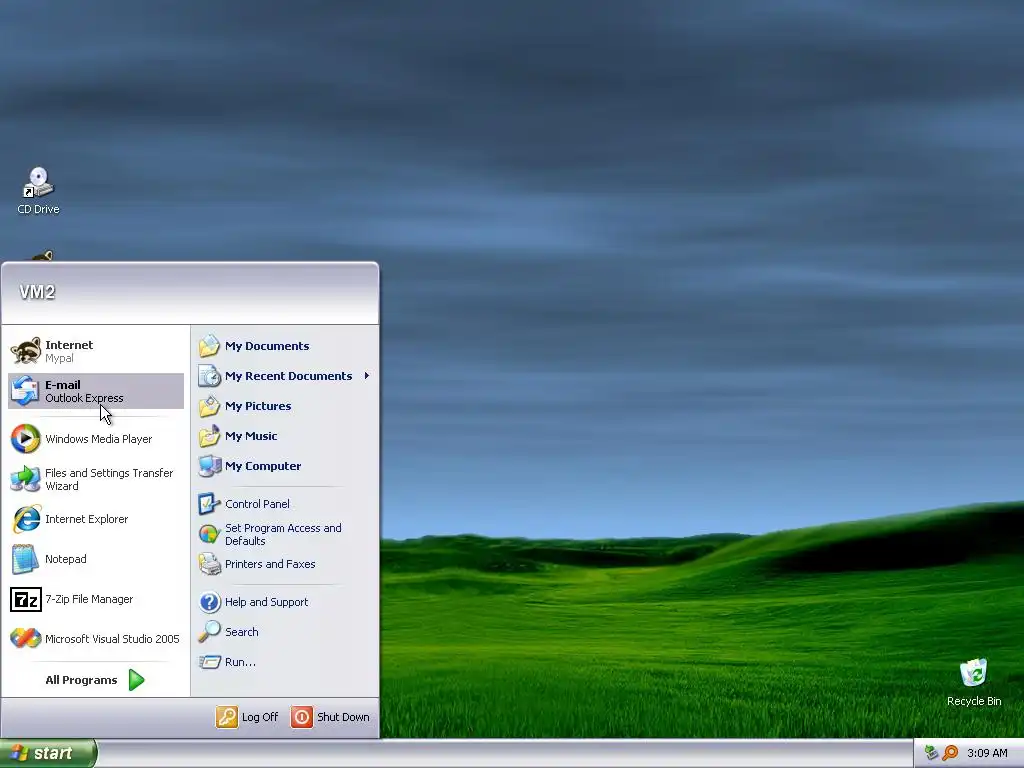Click the 3:09 AM clock
The height and width of the screenshot is (768, 1024).
987,753
